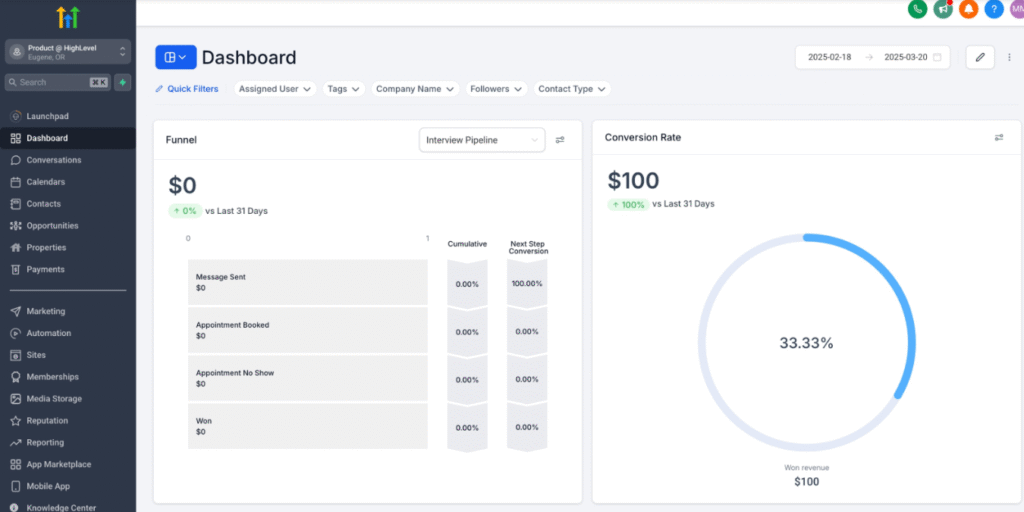Viewport: 1024px width, 512px height.
Task: Expand the Followers filter
Action: click(496, 89)
